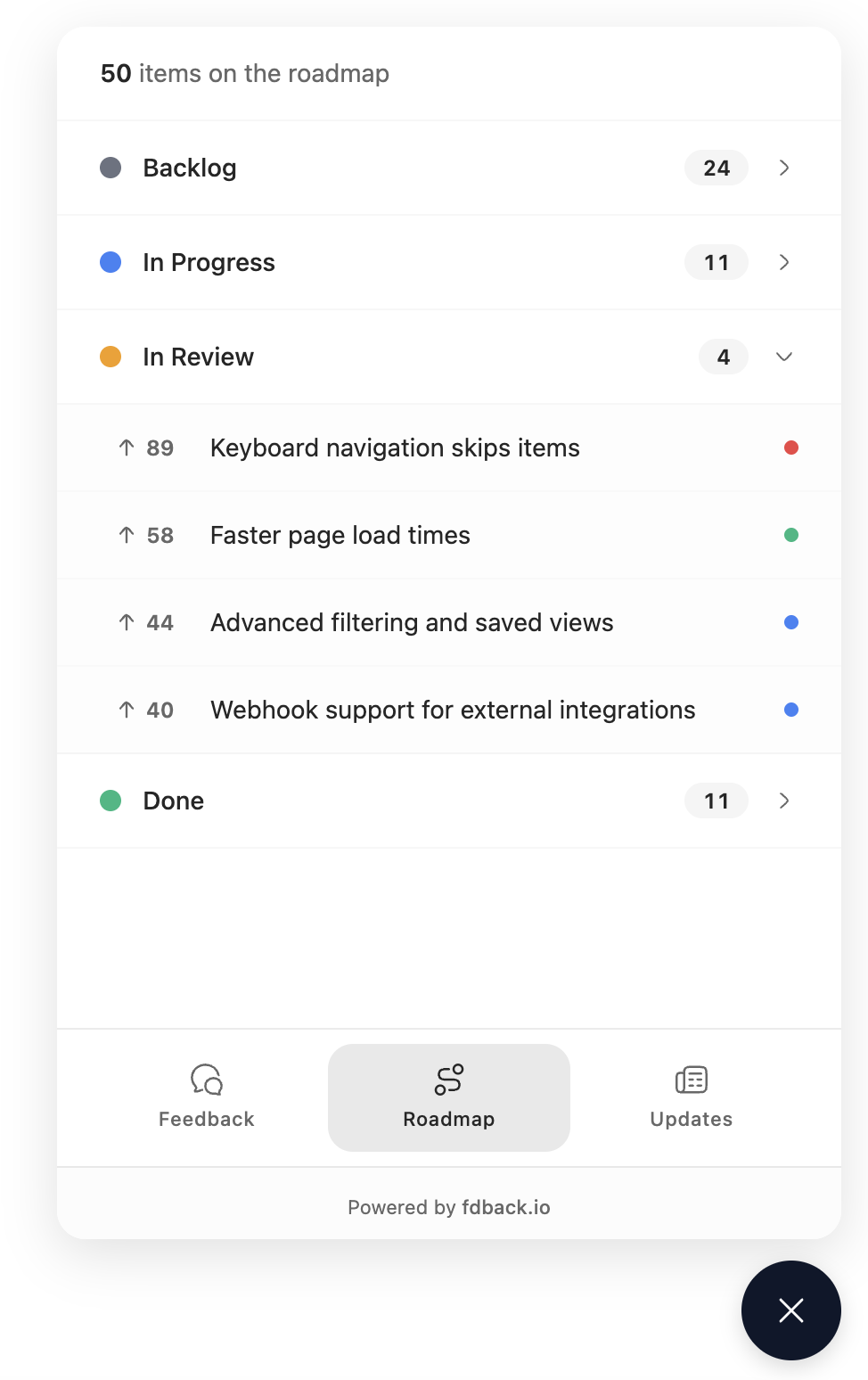Upvote Advanced filtering and saved views arrow

[x=127, y=622]
